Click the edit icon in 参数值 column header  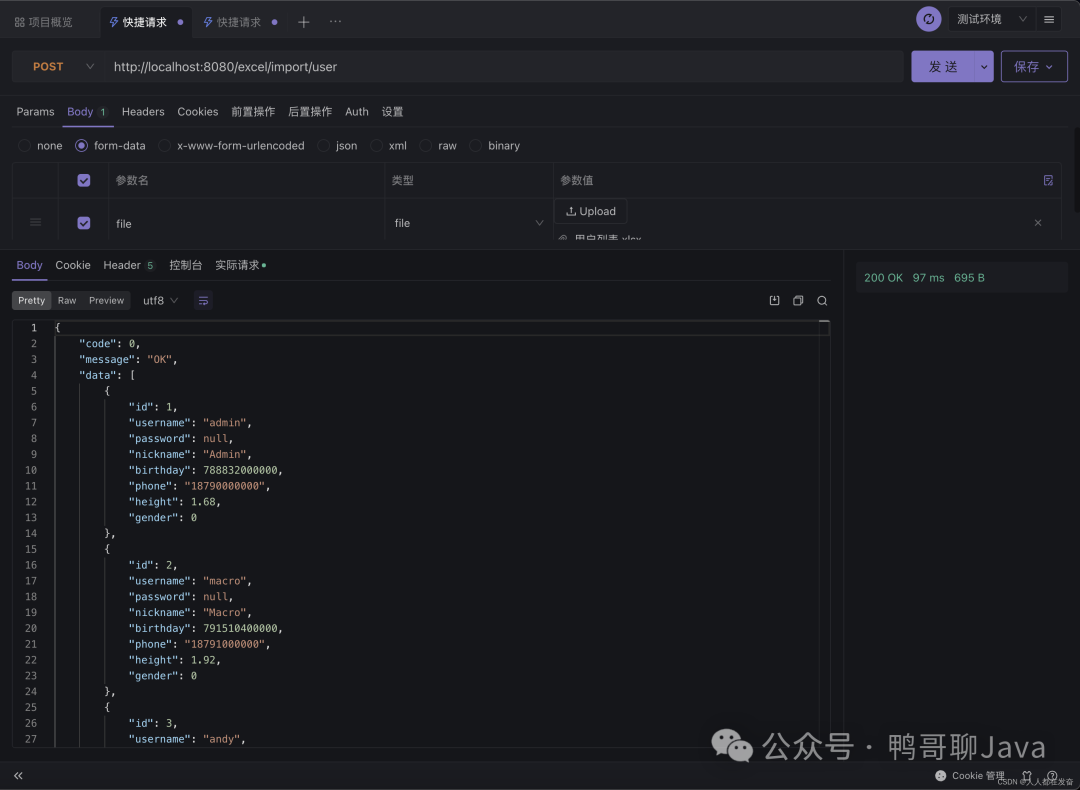point(1048,180)
